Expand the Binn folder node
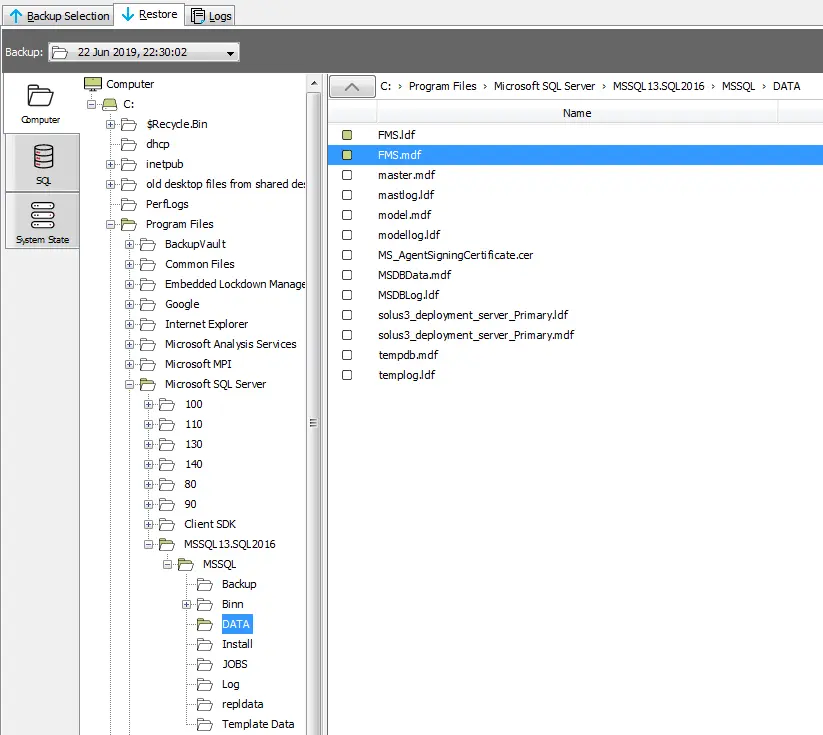This screenshot has width=823, height=735. coord(187,604)
